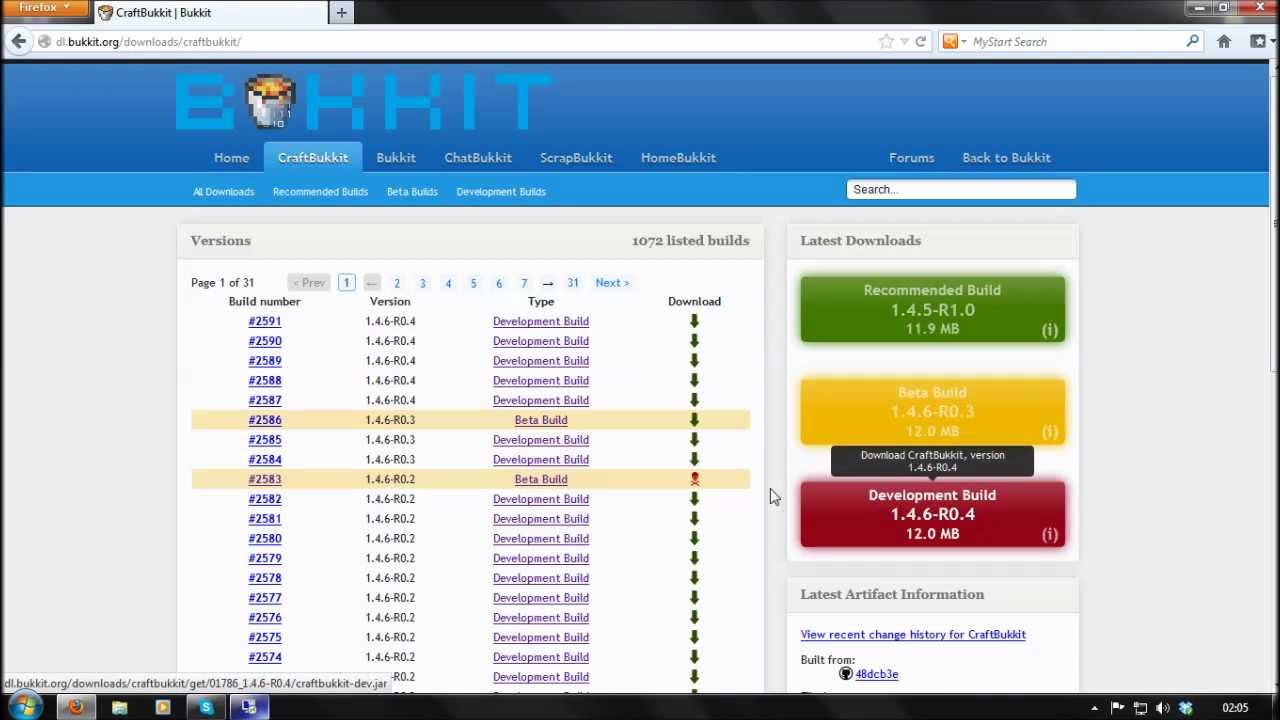This screenshot has width=1280, height=720.
Task: View recent change history for CraftBukkit
Action: [913, 634]
